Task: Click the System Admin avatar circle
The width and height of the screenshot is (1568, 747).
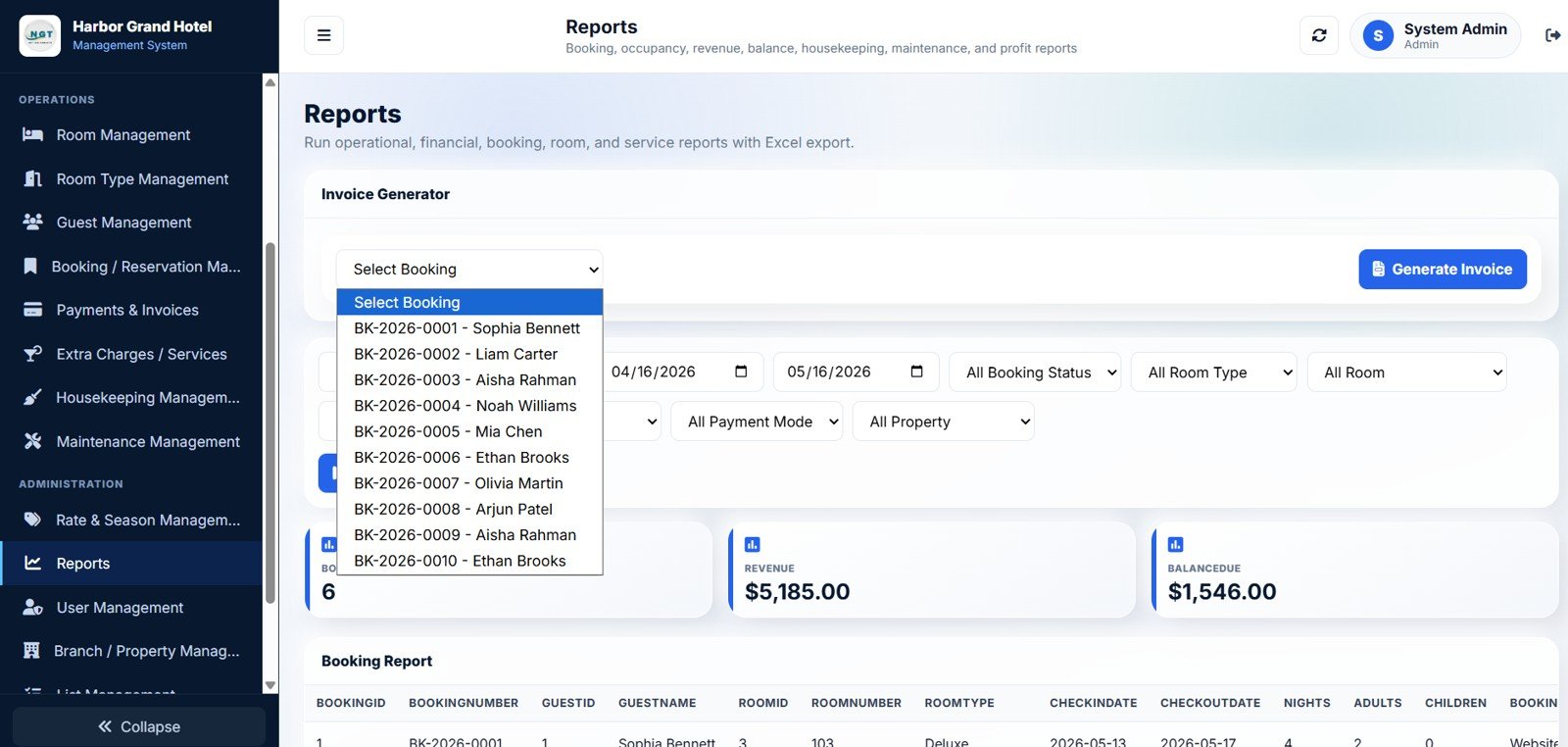Action: pos(1378,35)
